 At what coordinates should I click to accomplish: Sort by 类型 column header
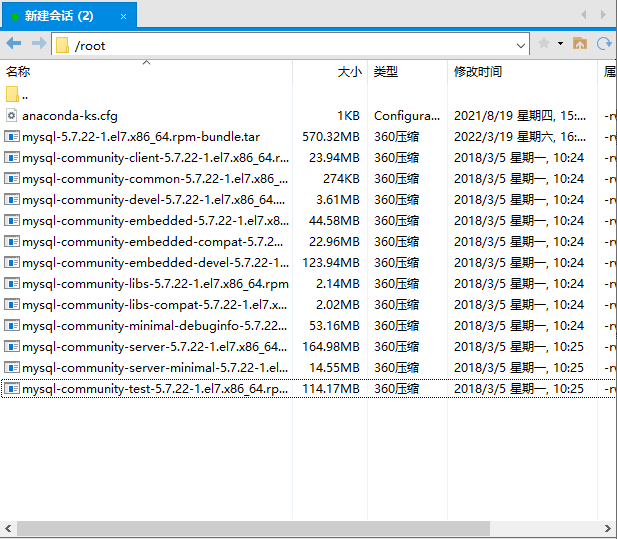coord(407,72)
